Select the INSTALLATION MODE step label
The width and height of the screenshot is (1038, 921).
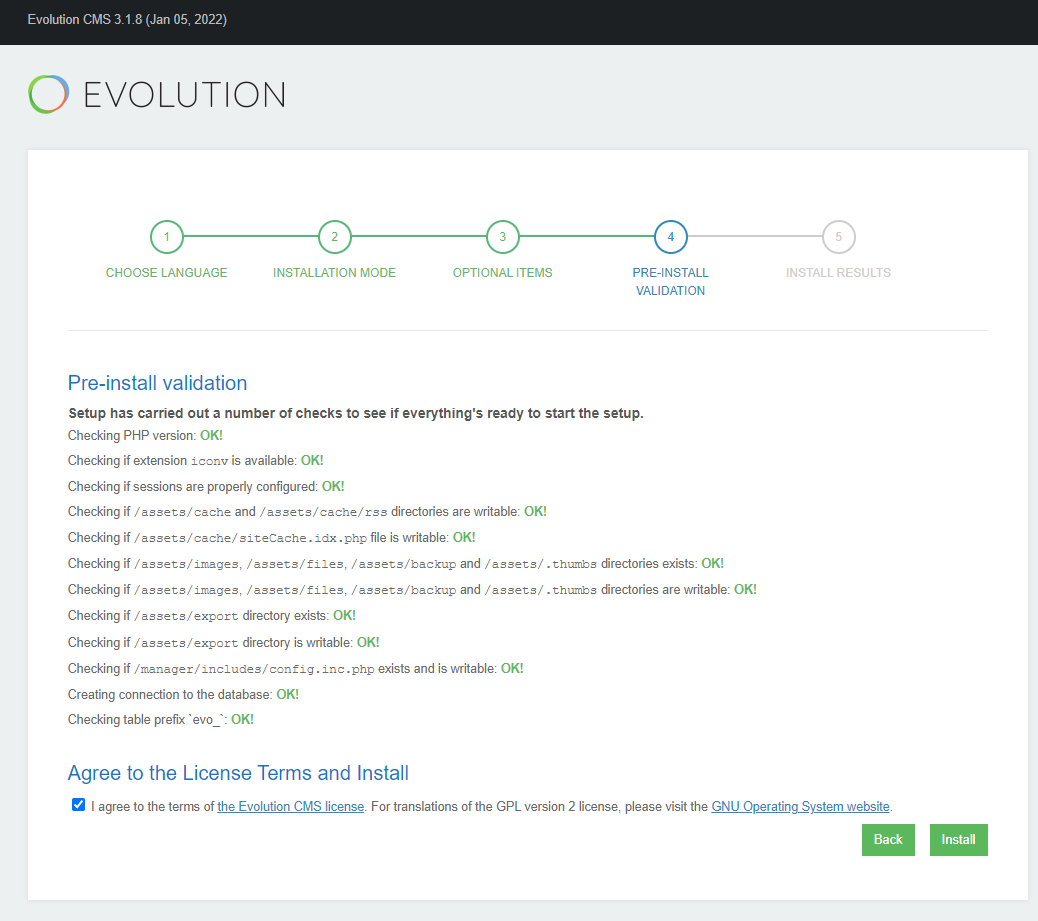[334, 272]
